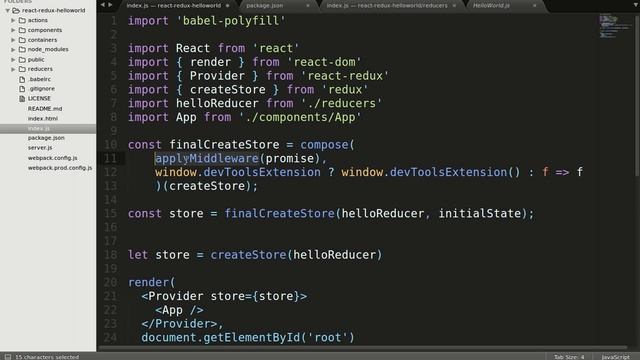Click compose( on line 10
640x360 pixels.
click(x=327, y=145)
